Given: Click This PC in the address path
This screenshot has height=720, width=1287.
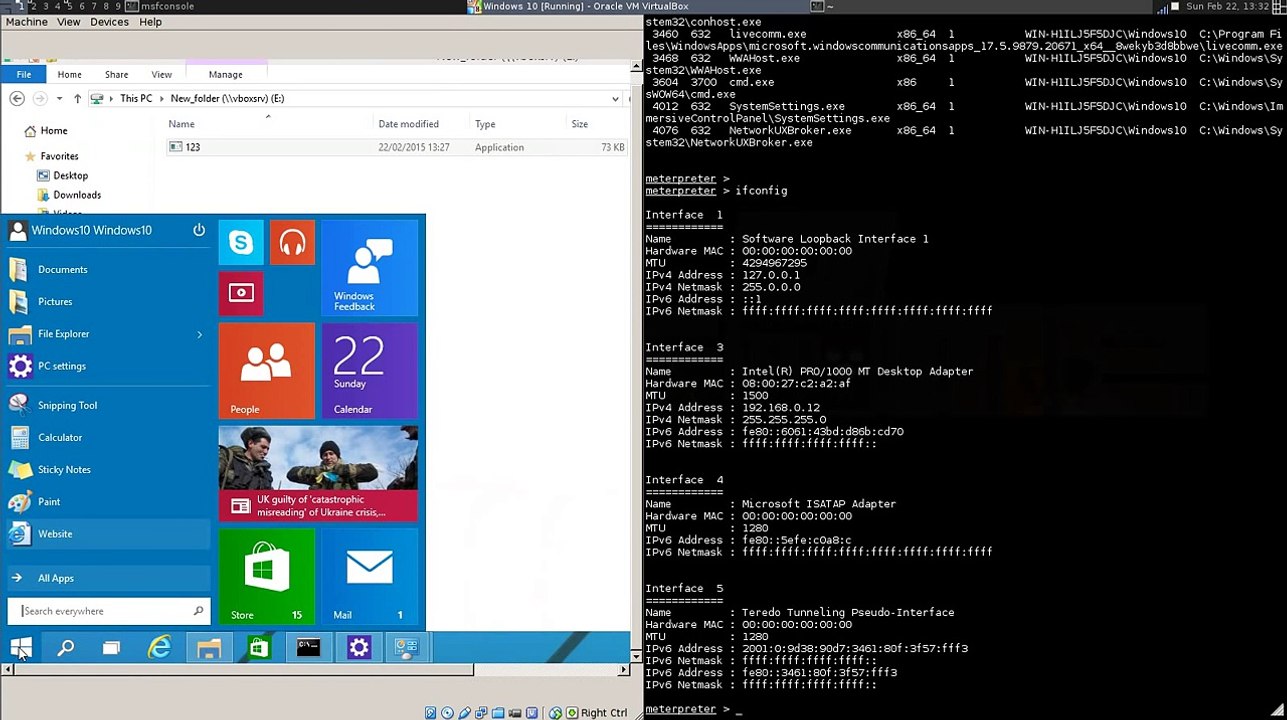Looking at the screenshot, I should click(136, 98).
